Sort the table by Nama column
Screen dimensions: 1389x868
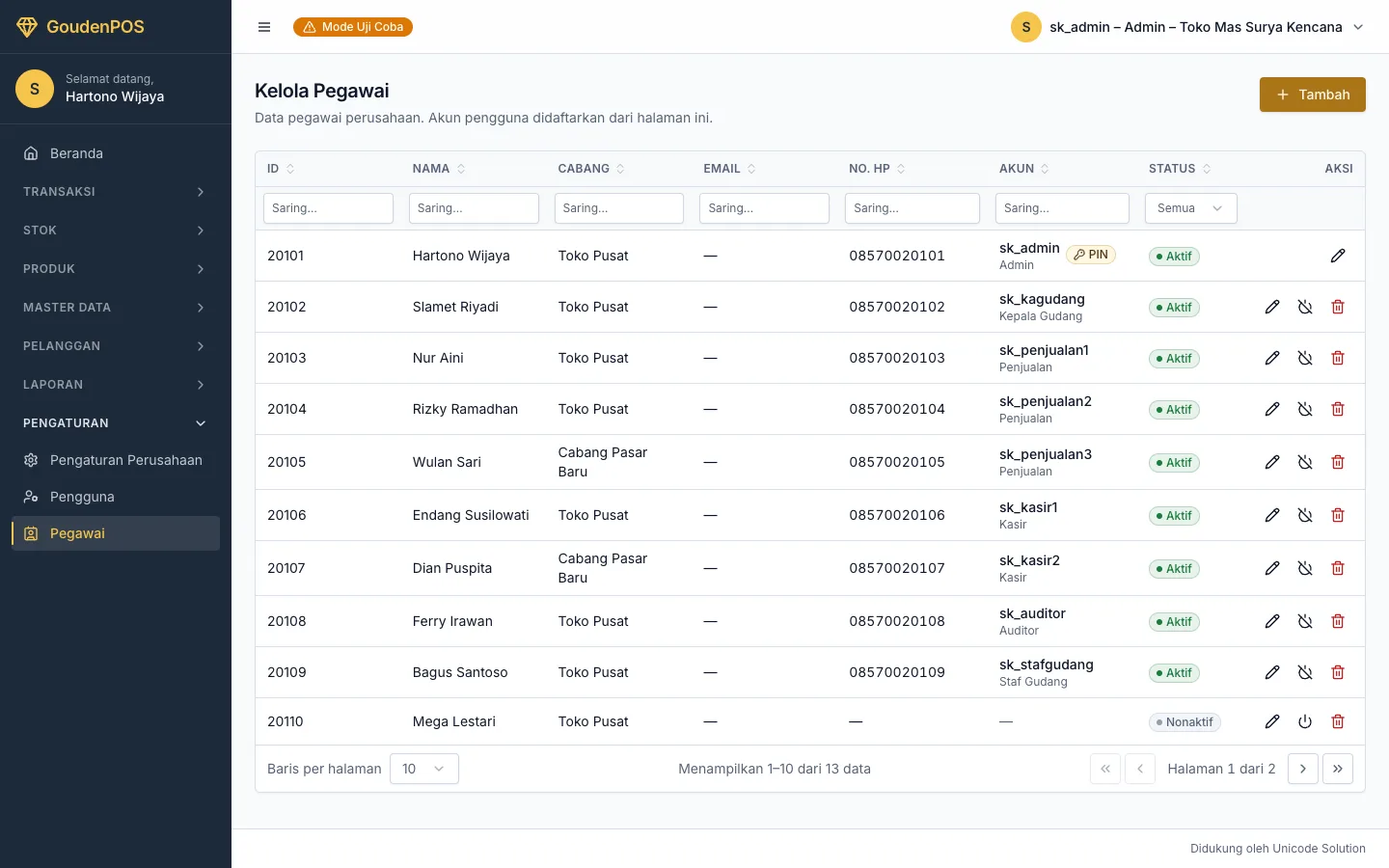(x=439, y=169)
